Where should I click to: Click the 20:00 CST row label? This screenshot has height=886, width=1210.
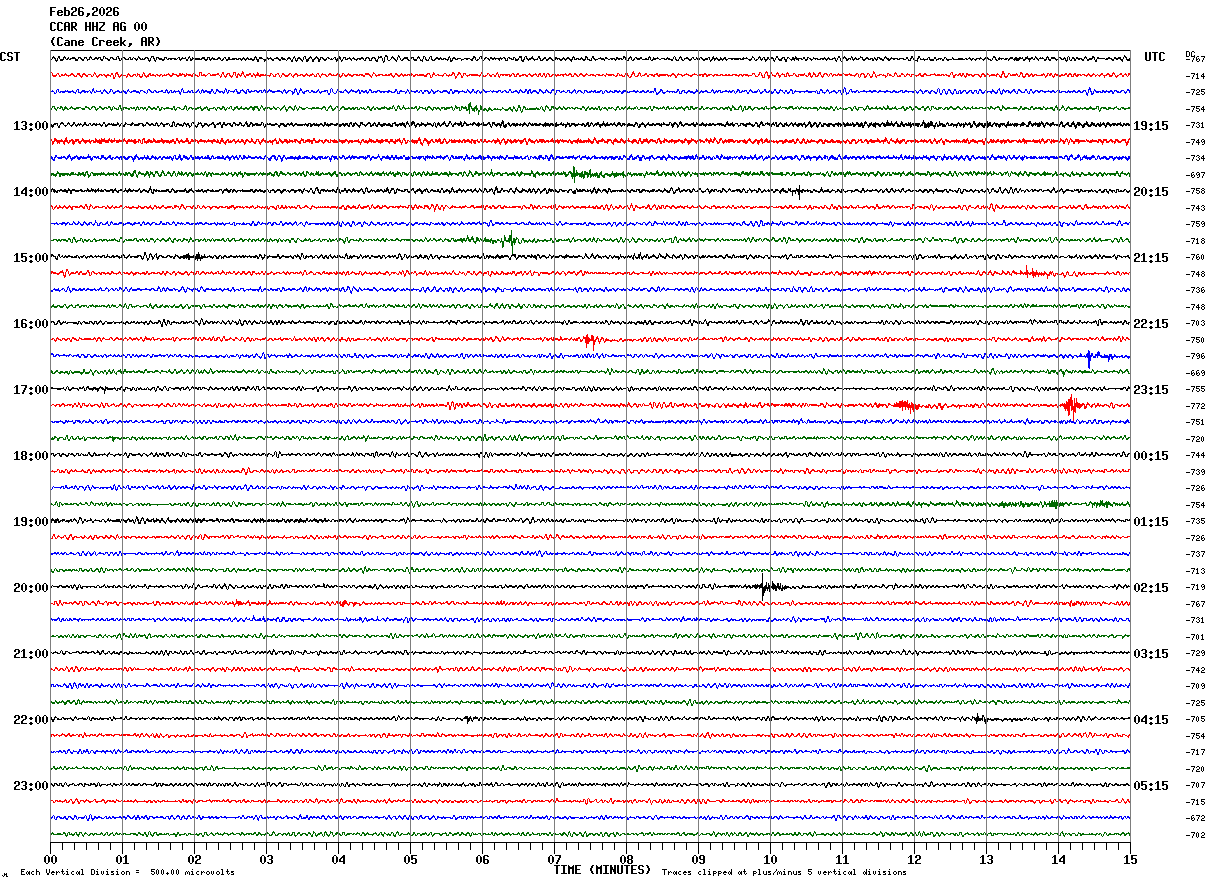[30, 587]
